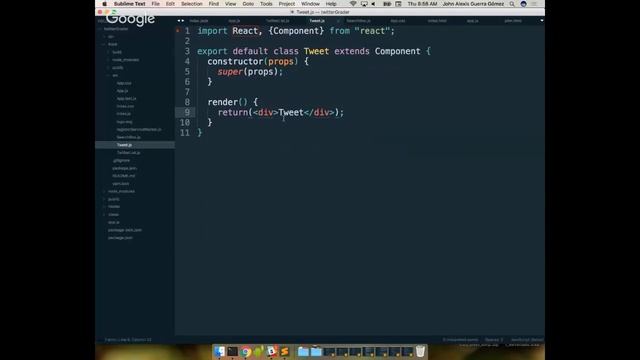Open the Goto menu
The height and width of the screenshot is (360, 640).
pos(248,4)
